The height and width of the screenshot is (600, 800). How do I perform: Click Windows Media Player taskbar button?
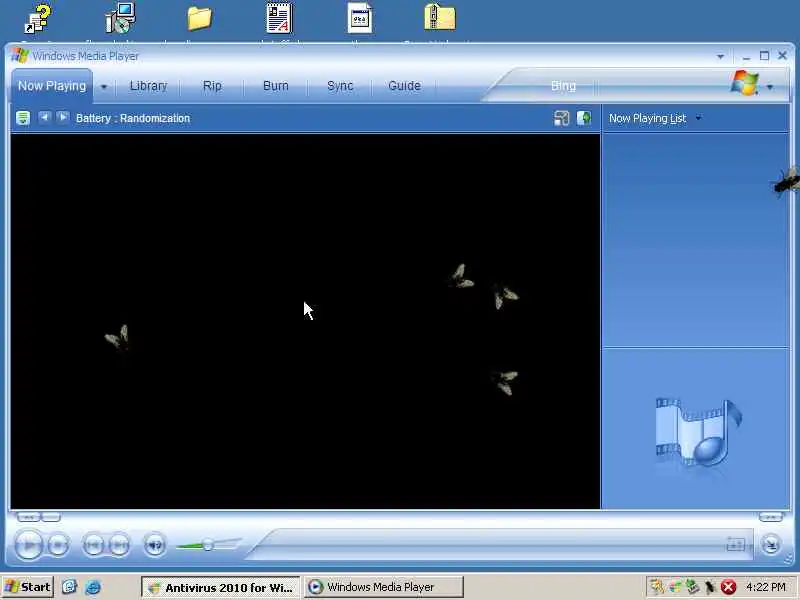tap(384, 588)
